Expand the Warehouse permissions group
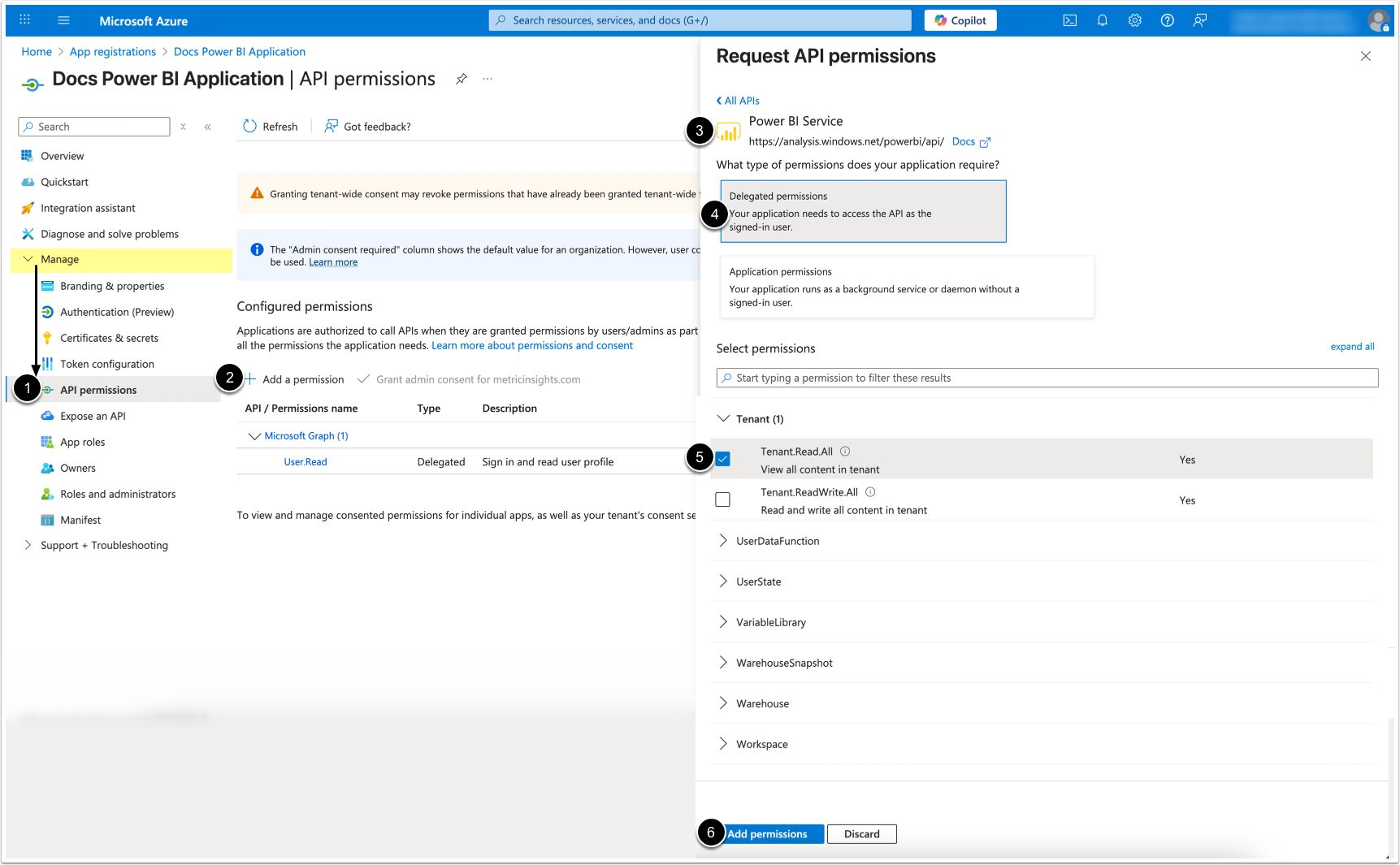The width and height of the screenshot is (1400, 865). tap(723, 703)
